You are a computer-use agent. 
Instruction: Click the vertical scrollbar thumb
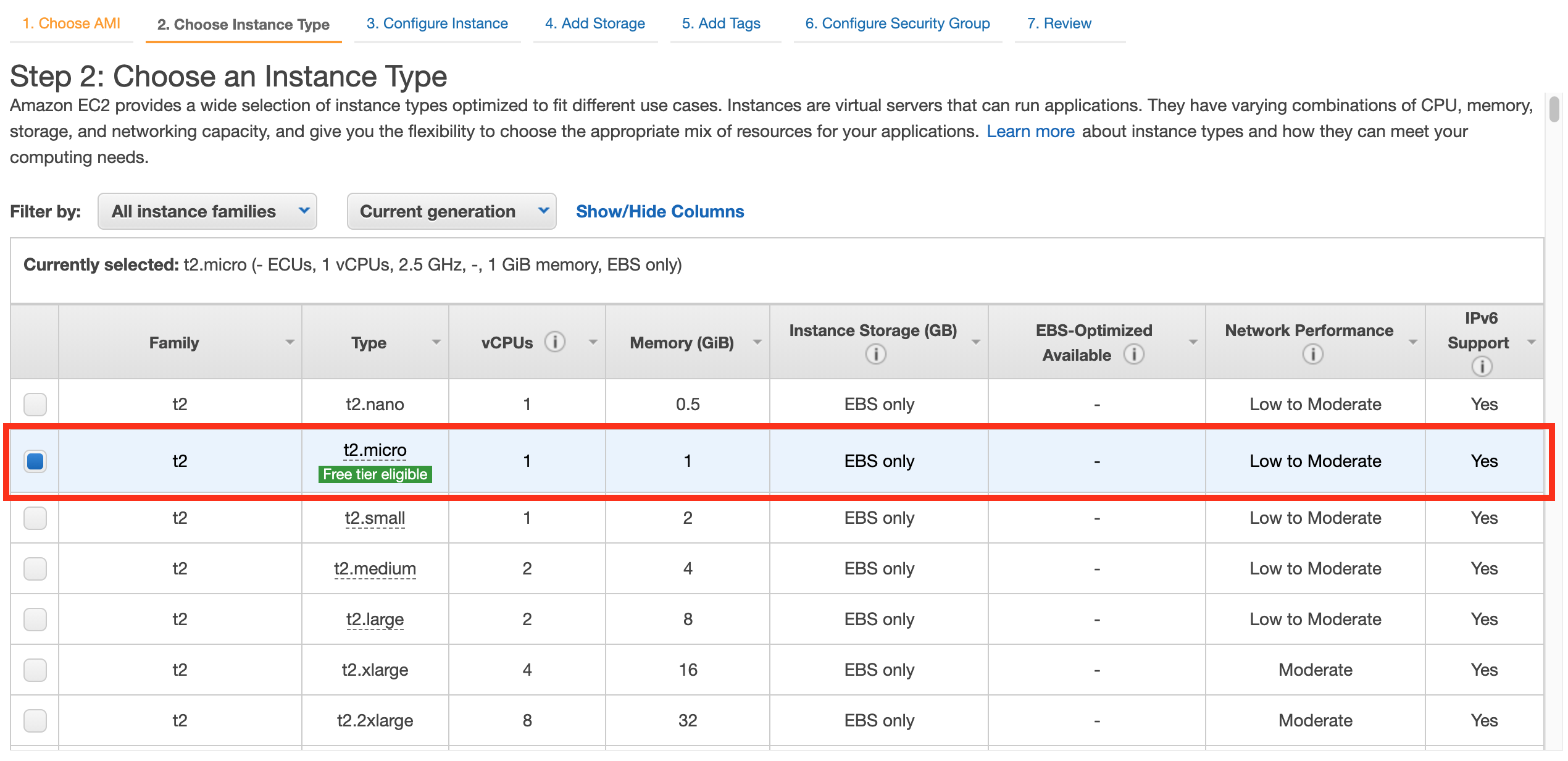1554,110
